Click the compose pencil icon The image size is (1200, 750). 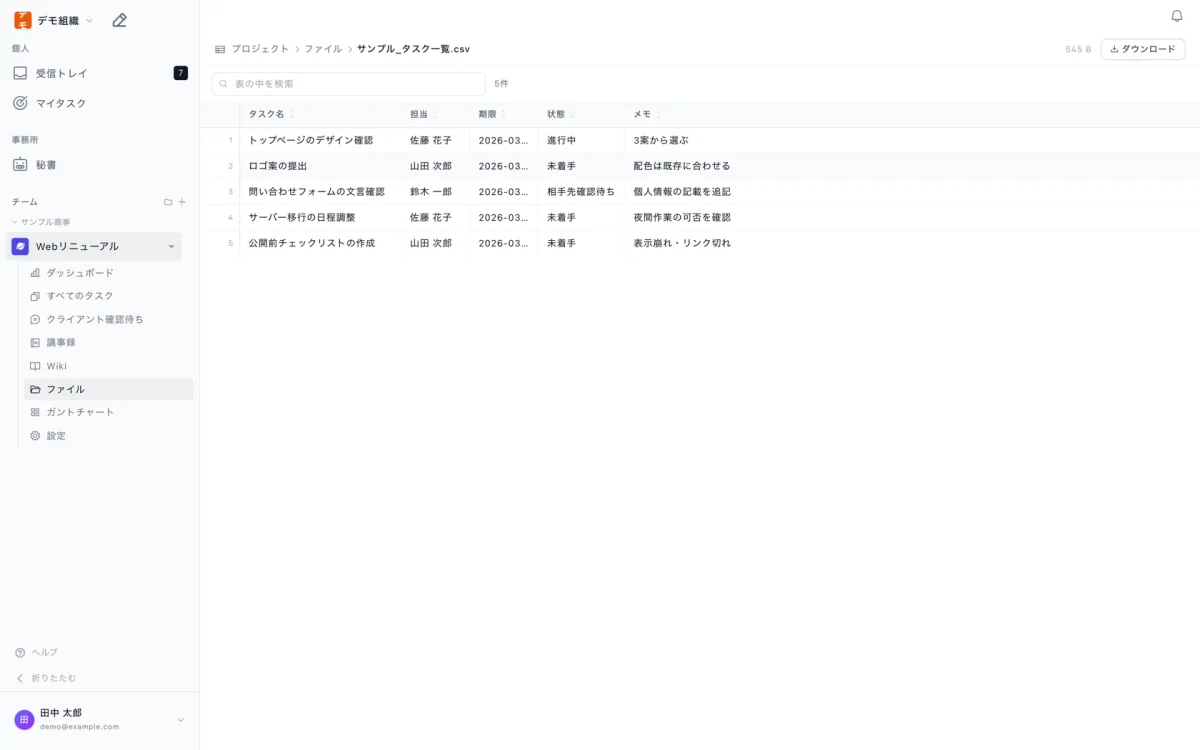point(119,20)
